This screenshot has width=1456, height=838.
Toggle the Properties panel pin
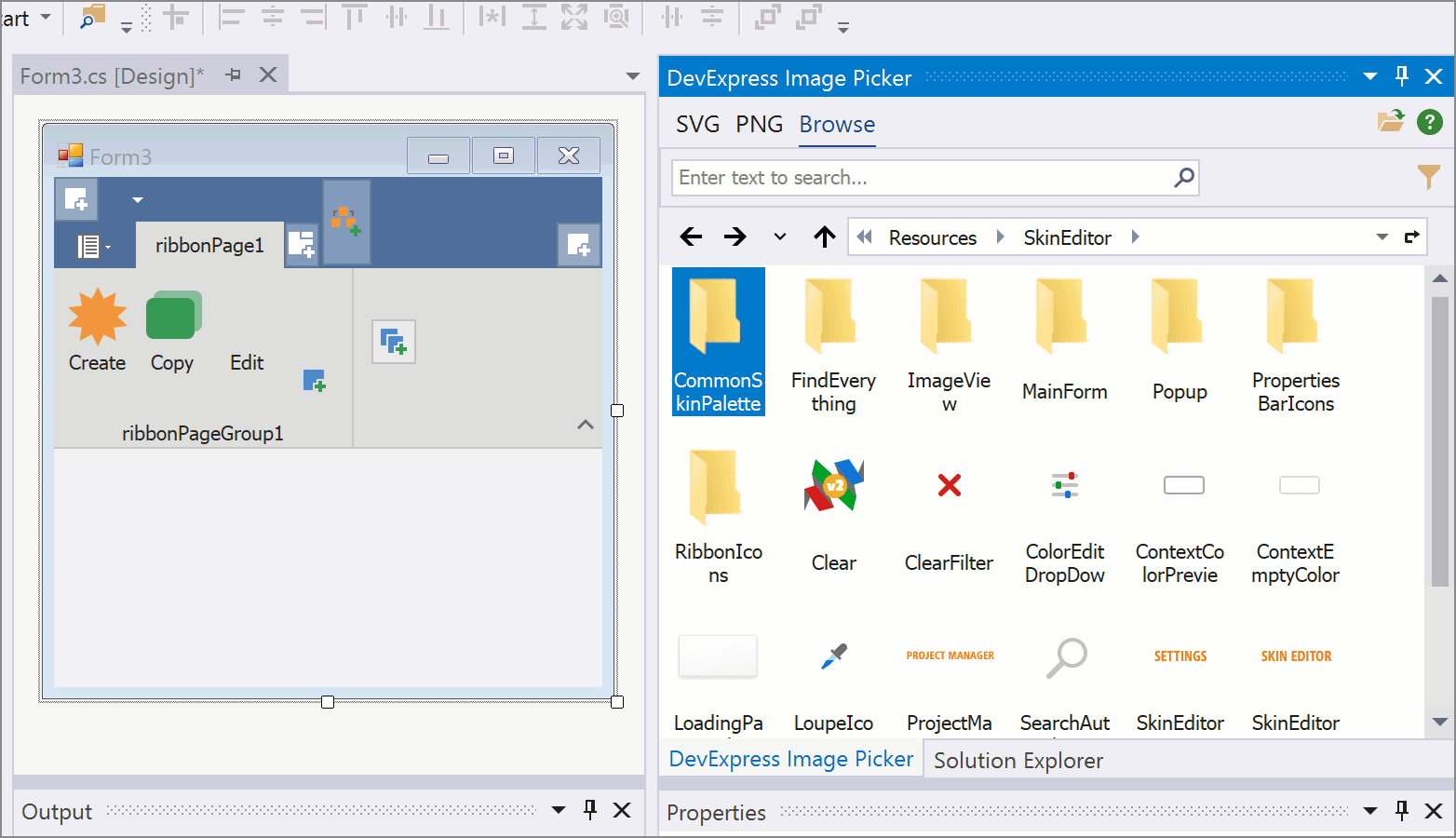point(1402,811)
